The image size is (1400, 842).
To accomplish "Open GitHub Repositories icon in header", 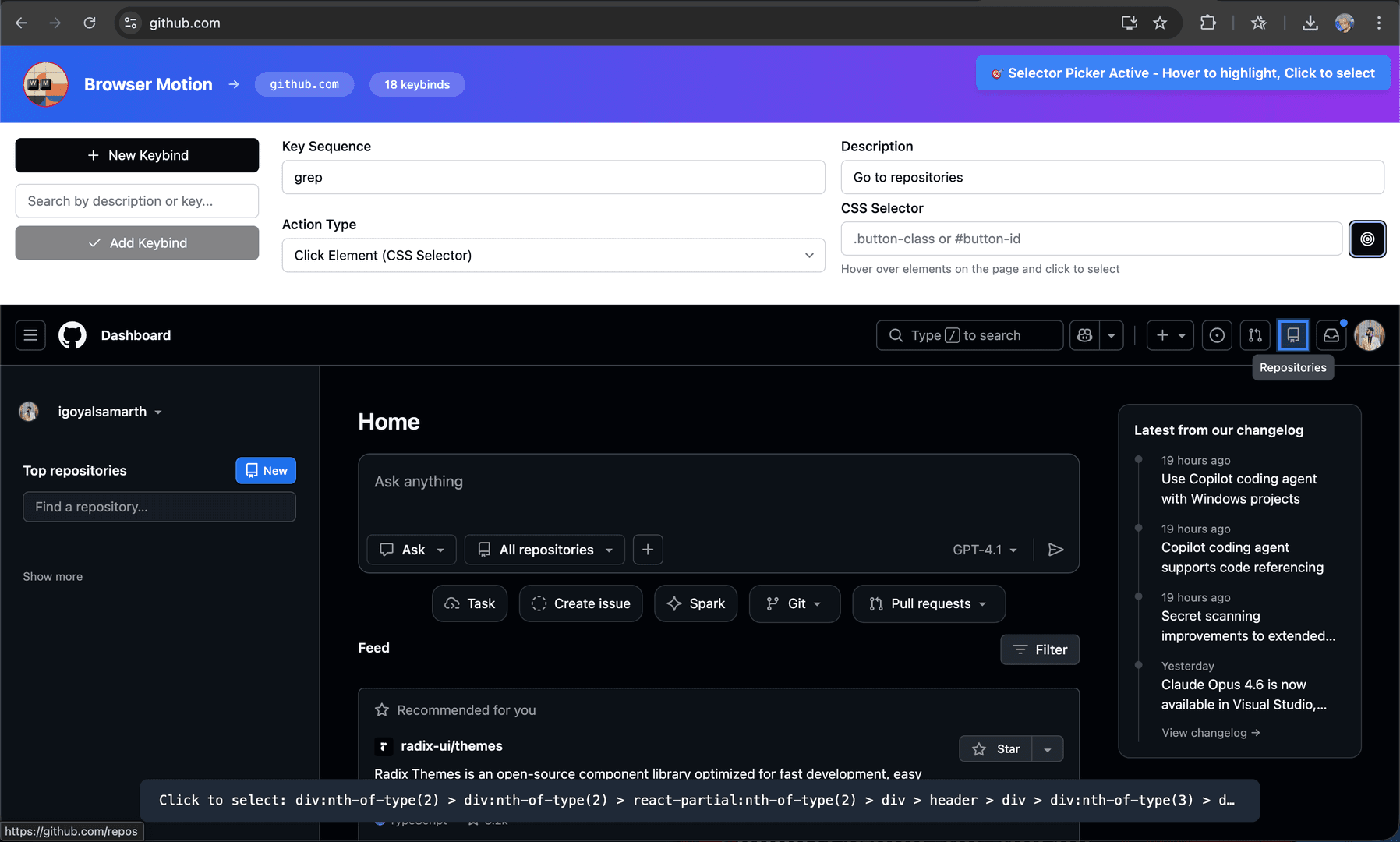I will pyautogui.click(x=1292, y=335).
